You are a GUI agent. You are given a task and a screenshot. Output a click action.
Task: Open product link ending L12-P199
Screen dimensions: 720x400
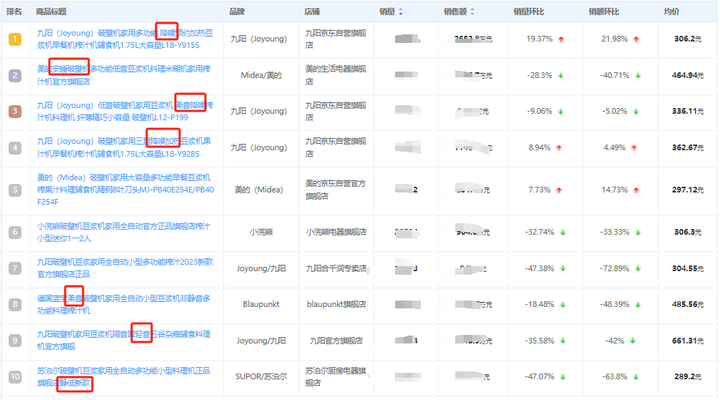pos(125,111)
